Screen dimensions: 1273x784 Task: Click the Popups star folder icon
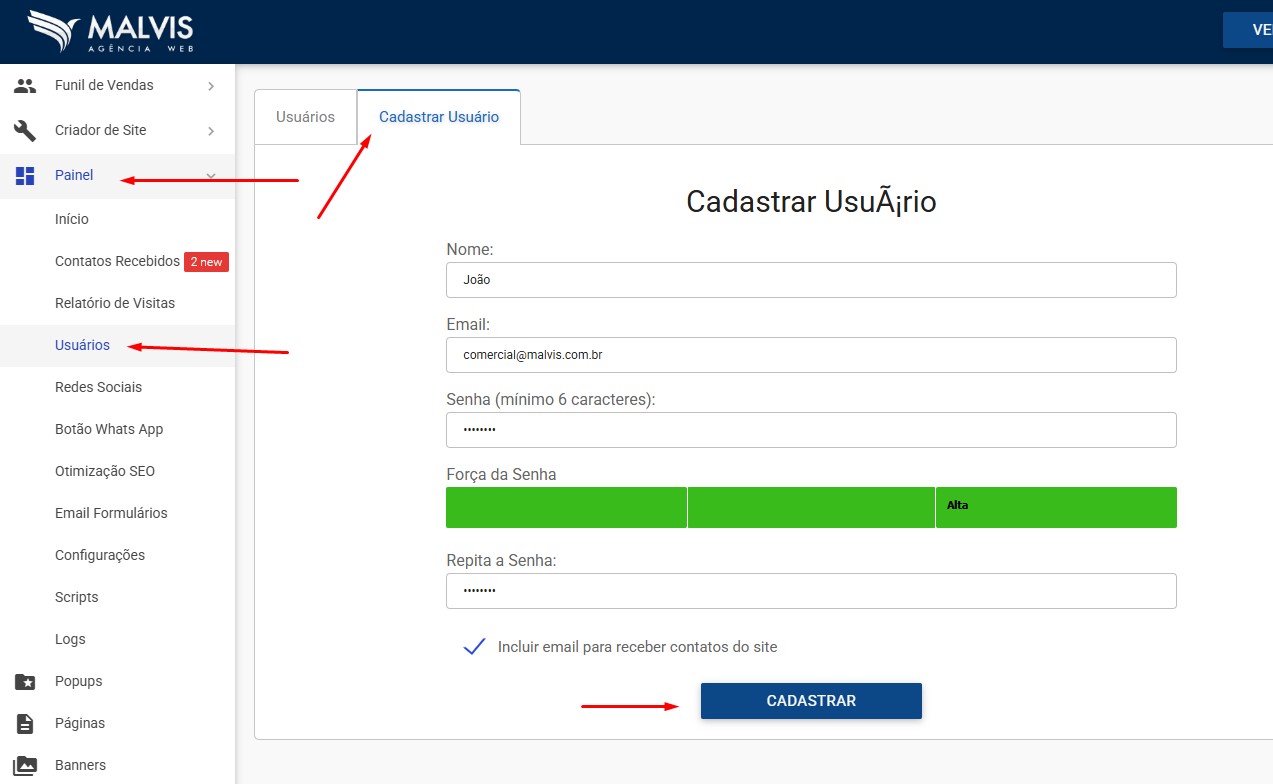25,682
